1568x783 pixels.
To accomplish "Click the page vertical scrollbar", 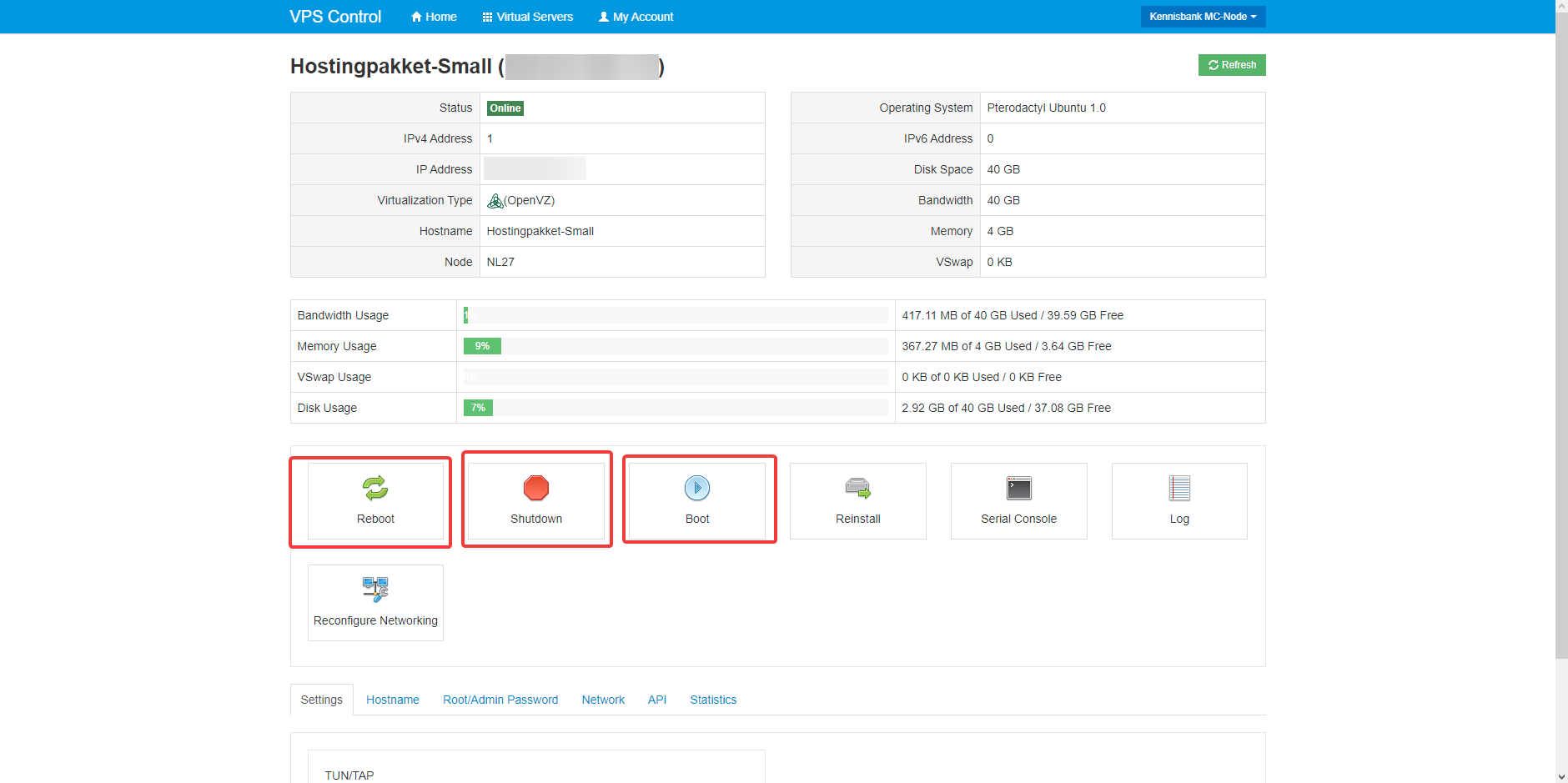I will coord(1561,334).
